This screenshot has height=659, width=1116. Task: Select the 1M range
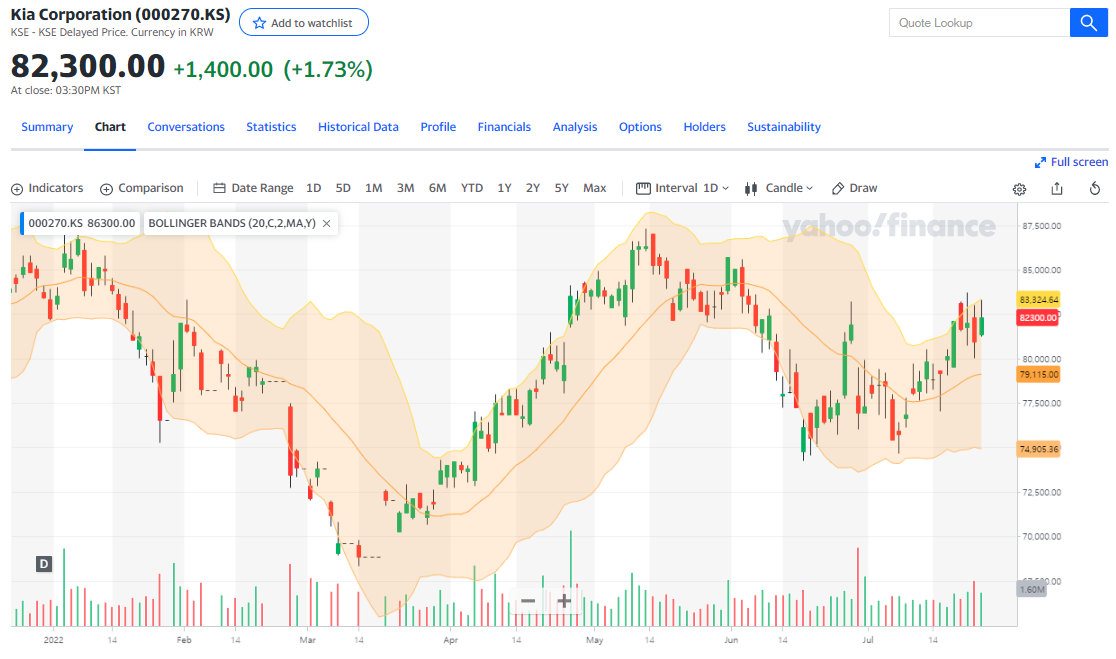coord(374,188)
